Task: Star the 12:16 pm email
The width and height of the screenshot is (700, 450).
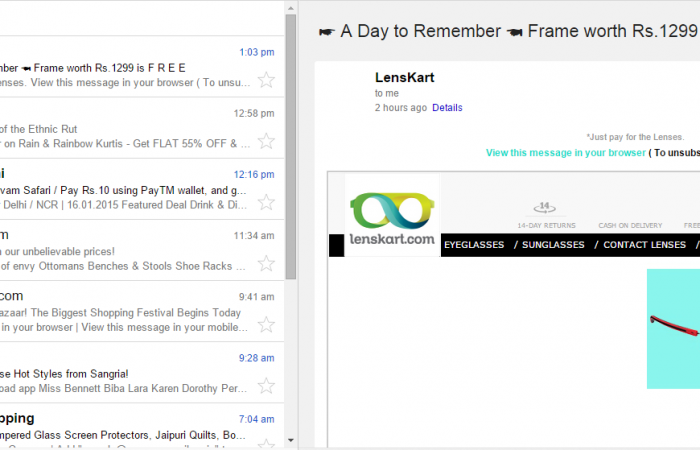Action: 266,202
